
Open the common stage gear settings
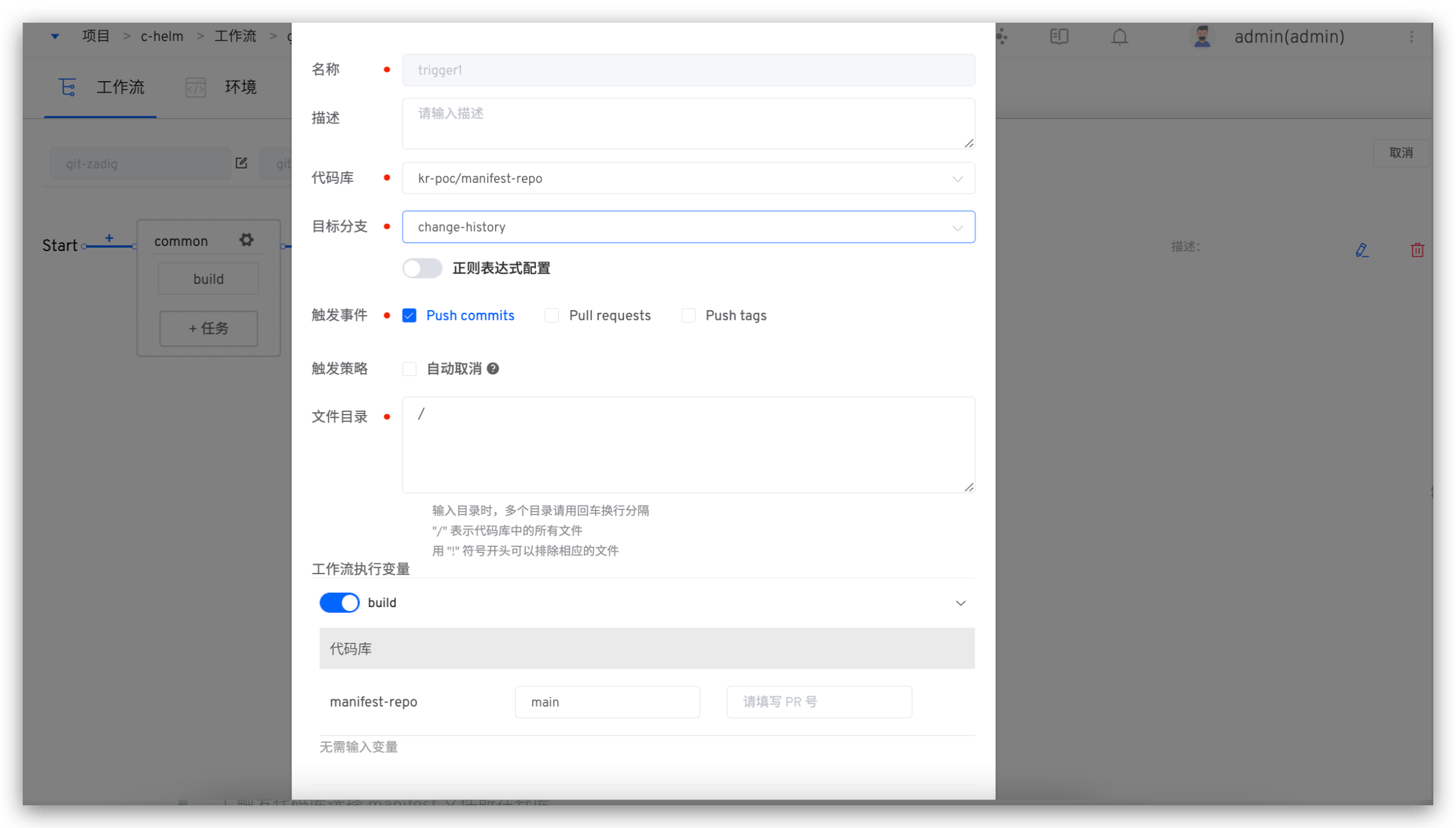246,240
